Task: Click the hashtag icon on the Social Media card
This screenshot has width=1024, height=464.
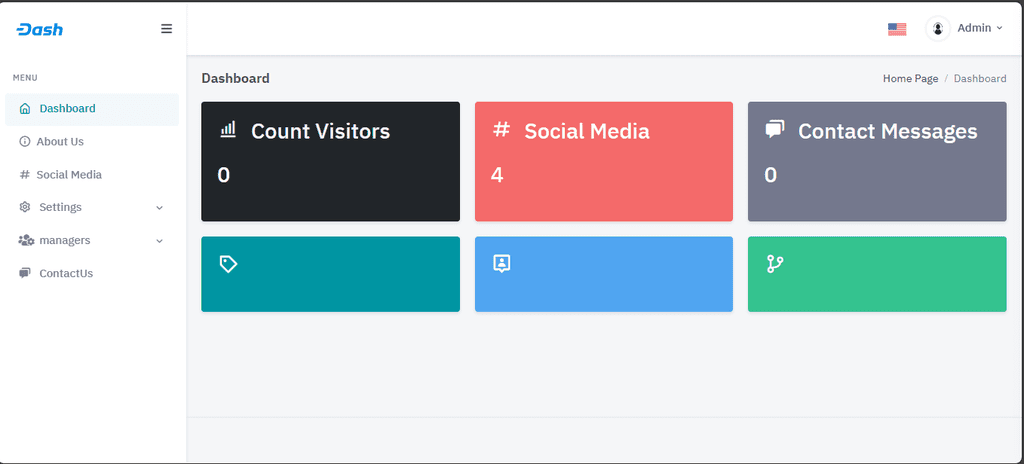Action: pyautogui.click(x=501, y=129)
